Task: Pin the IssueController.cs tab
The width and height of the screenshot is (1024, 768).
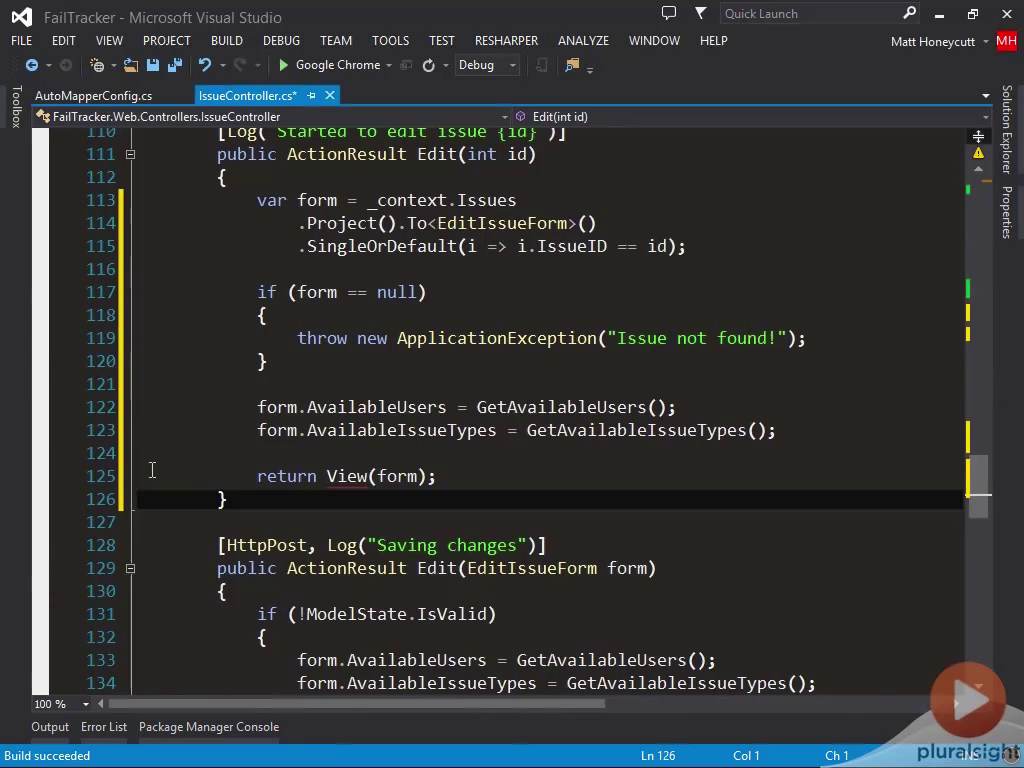Action: coord(312,95)
